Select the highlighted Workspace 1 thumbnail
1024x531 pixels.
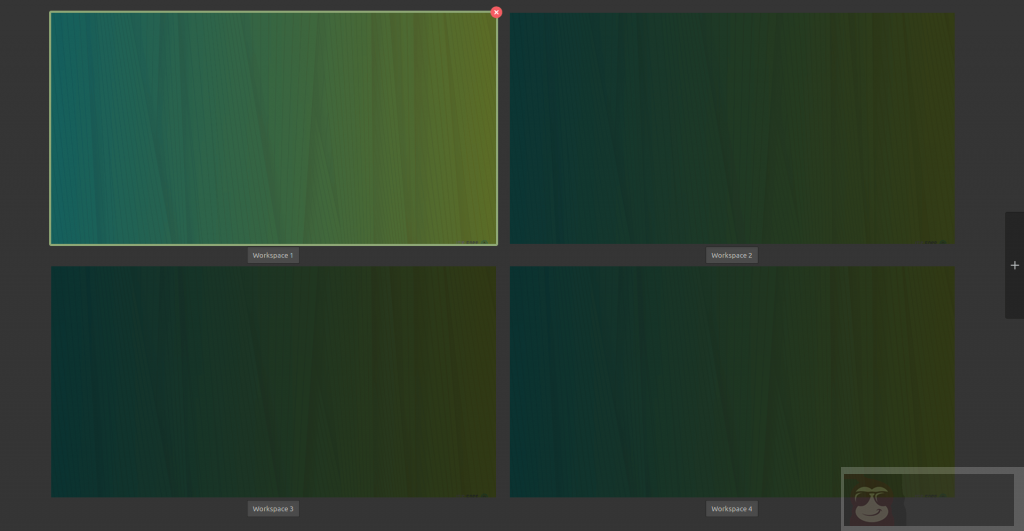[273, 128]
